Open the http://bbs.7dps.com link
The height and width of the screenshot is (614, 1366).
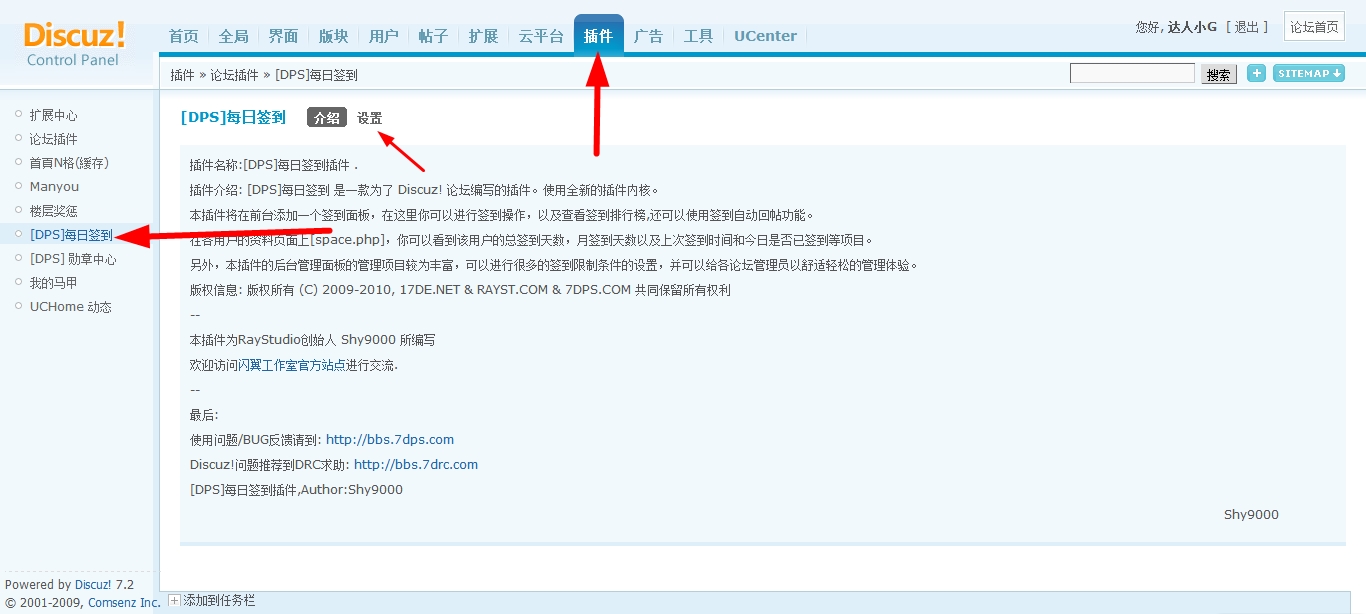390,439
